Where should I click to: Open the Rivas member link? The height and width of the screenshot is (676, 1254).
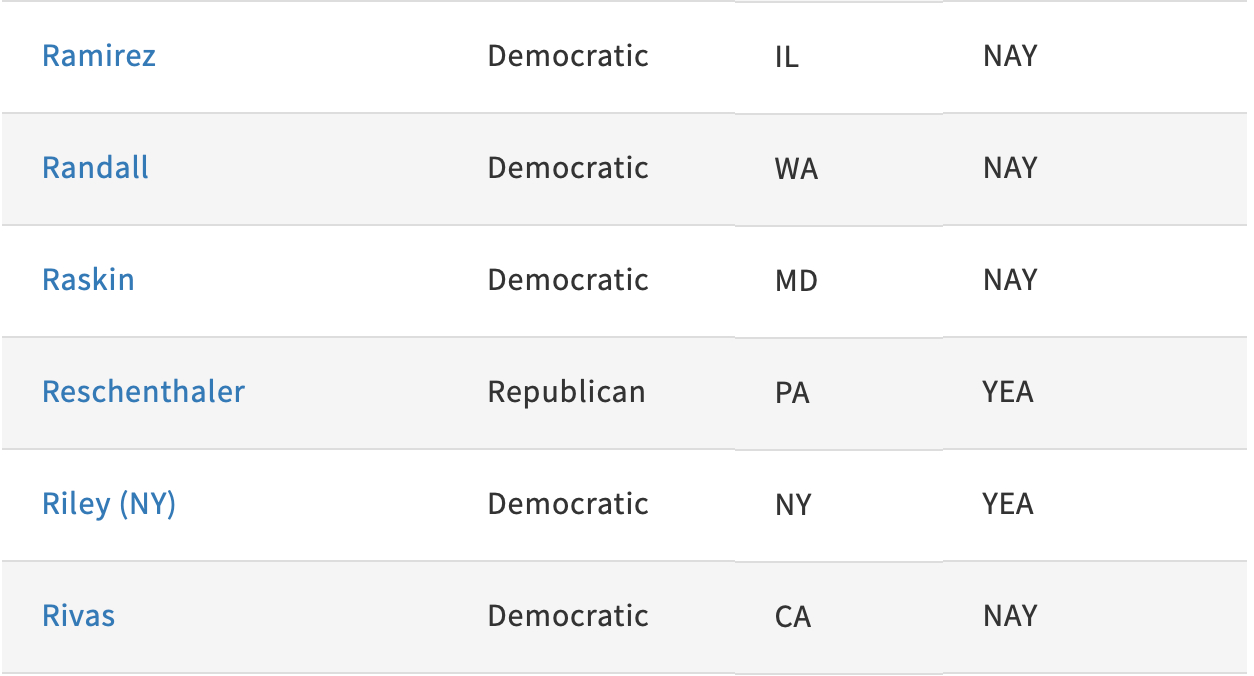pyautogui.click(x=78, y=616)
